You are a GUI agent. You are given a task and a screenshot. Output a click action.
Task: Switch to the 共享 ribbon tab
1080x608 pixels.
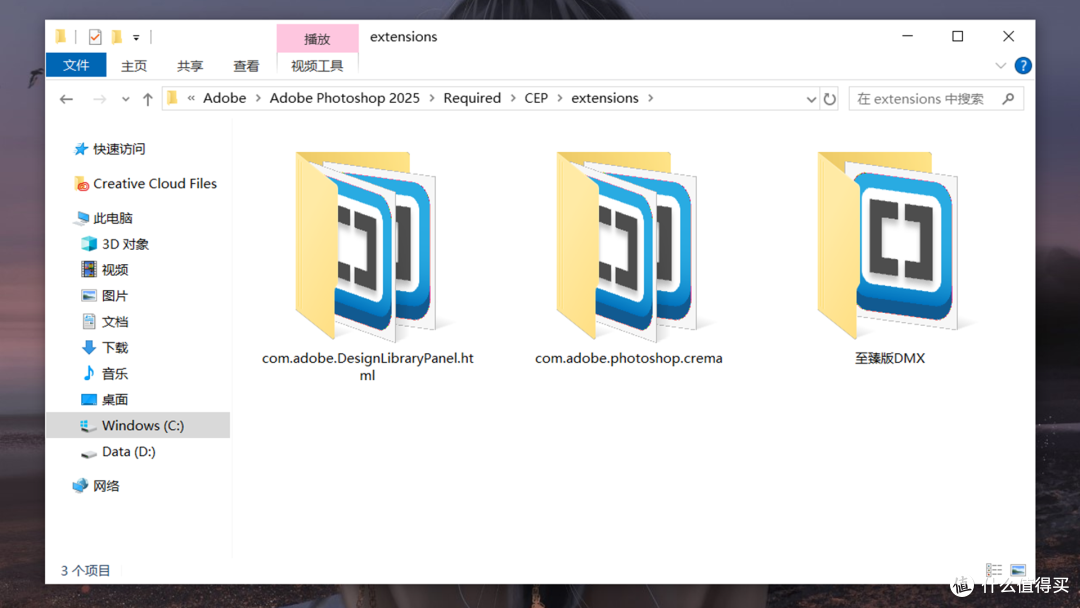point(189,65)
